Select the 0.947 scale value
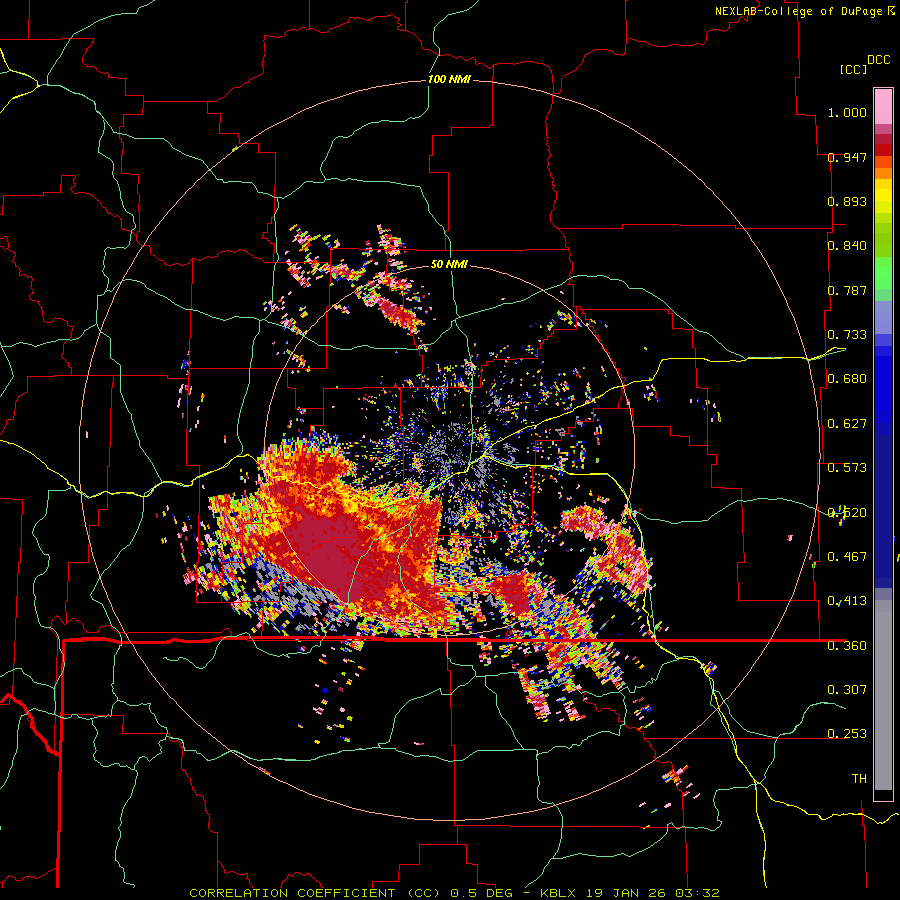Viewport: 900px width, 900px height. click(847, 157)
